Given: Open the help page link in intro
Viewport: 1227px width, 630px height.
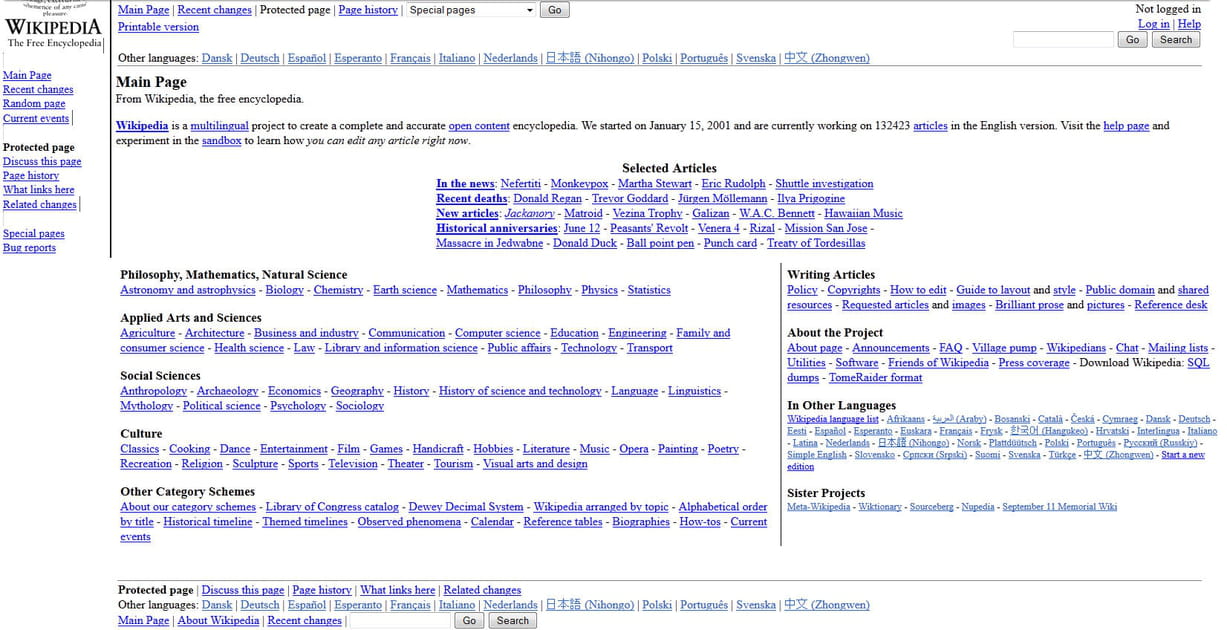Looking at the screenshot, I should (1126, 126).
